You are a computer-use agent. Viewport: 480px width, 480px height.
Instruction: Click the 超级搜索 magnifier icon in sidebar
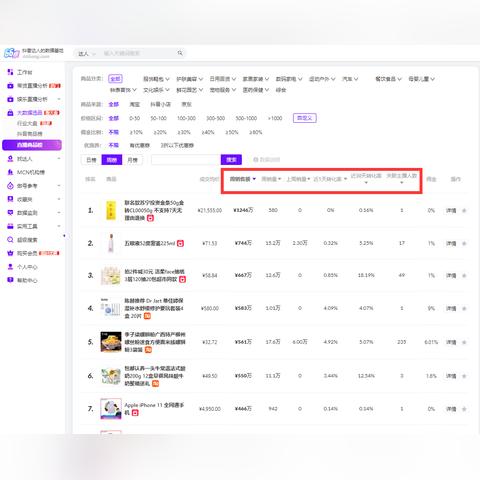[x=10, y=240]
